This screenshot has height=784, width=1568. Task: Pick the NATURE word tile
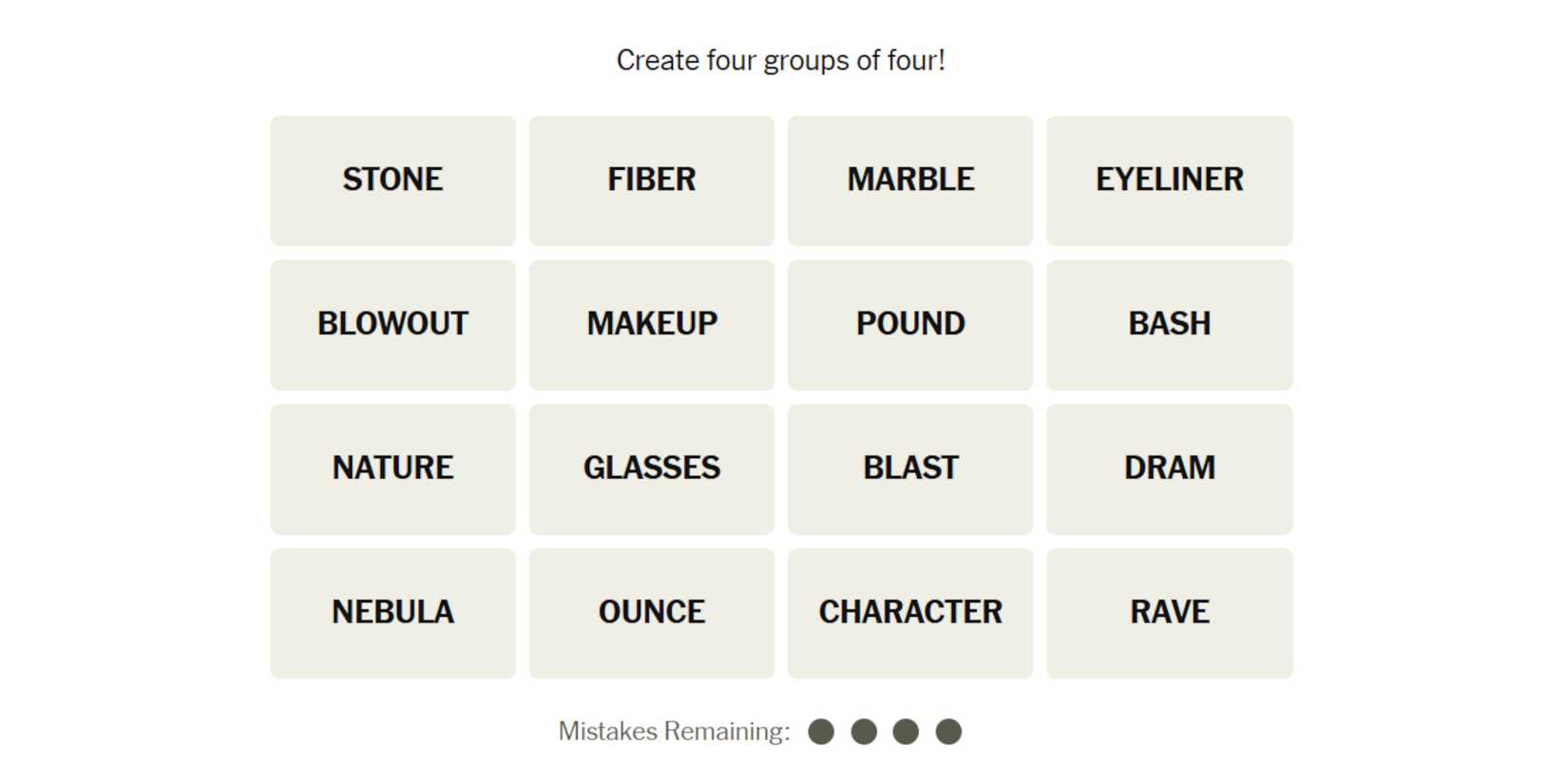click(x=392, y=468)
